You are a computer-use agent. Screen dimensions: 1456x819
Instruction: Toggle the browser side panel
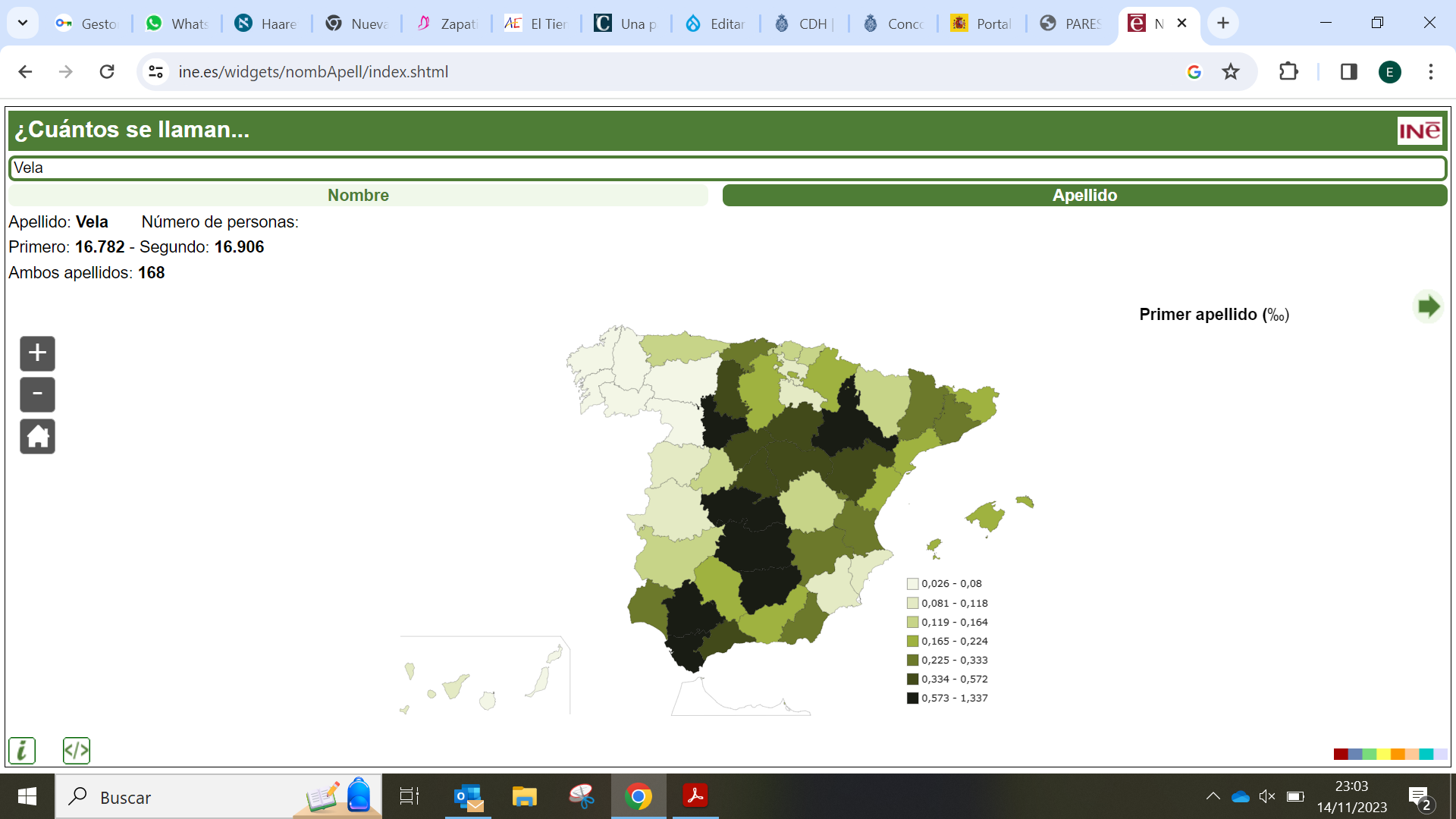click(x=1348, y=72)
